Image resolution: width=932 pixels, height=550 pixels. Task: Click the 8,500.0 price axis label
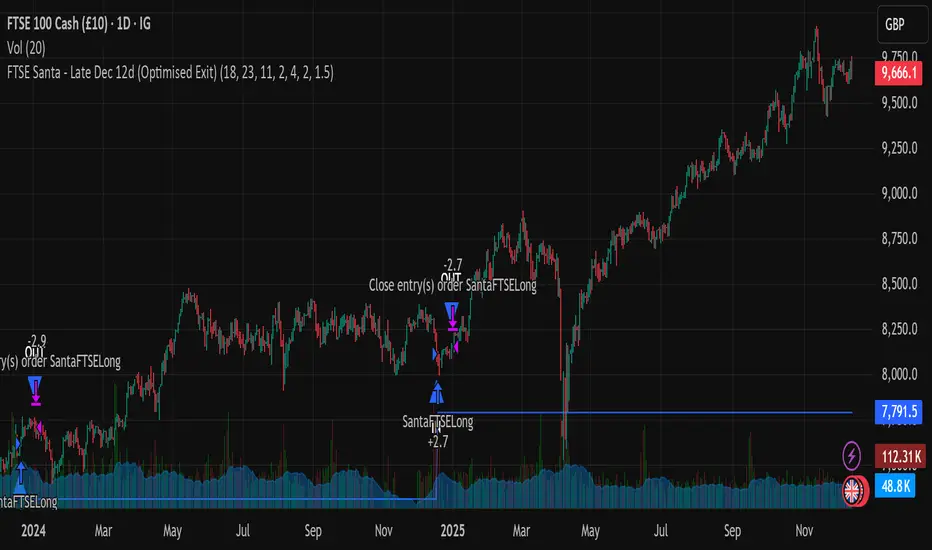899,284
